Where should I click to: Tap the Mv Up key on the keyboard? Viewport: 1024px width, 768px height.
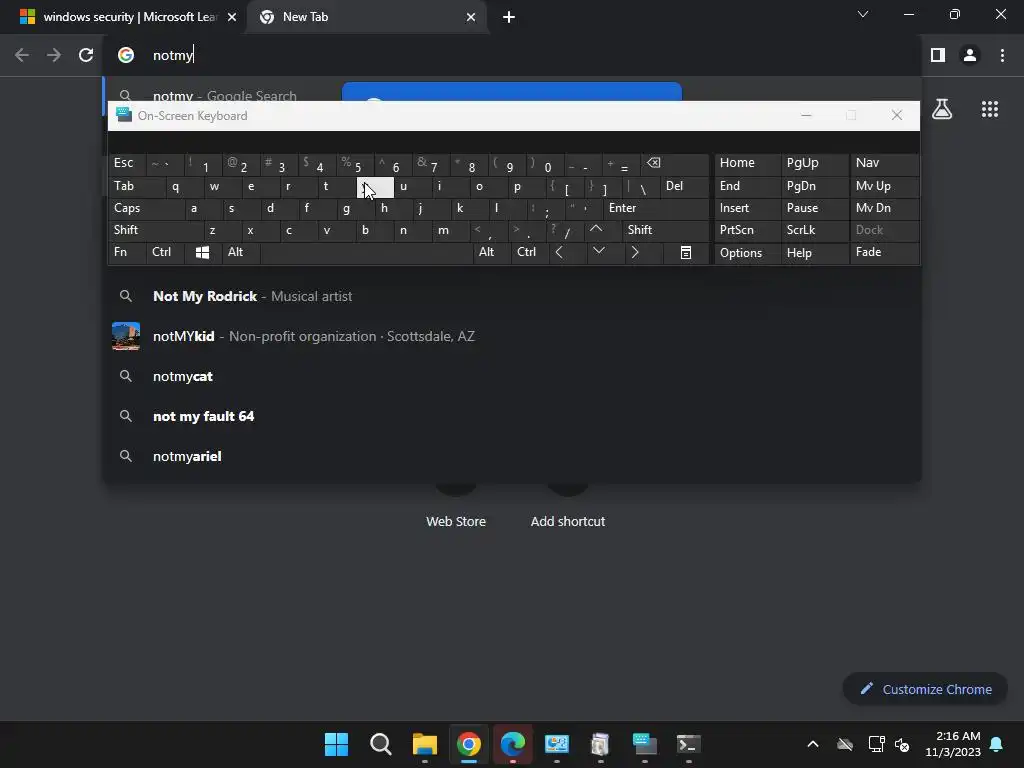pos(885,187)
